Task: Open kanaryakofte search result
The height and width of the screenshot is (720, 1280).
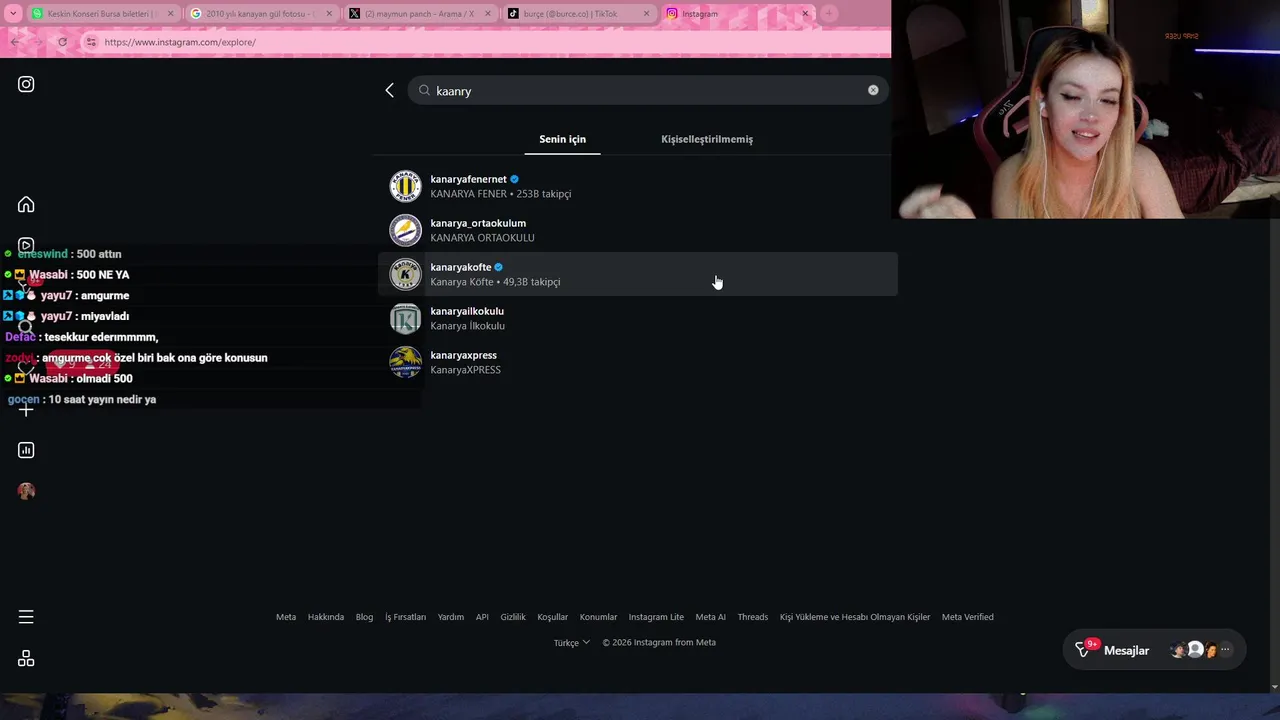Action: (x=638, y=274)
